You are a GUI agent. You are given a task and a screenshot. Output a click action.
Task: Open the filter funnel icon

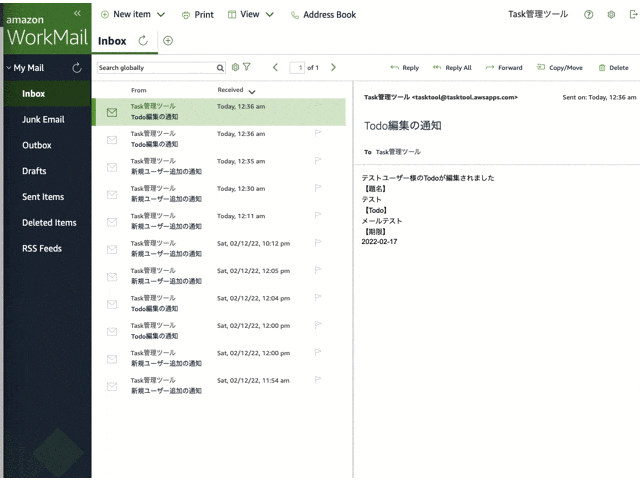247,67
